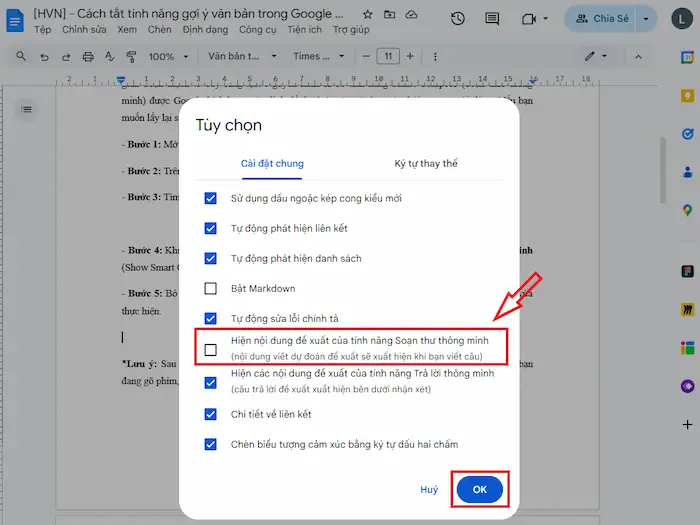The height and width of the screenshot is (525, 700).
Task: Click the plus to increase font size
Action: click(412, 57)
